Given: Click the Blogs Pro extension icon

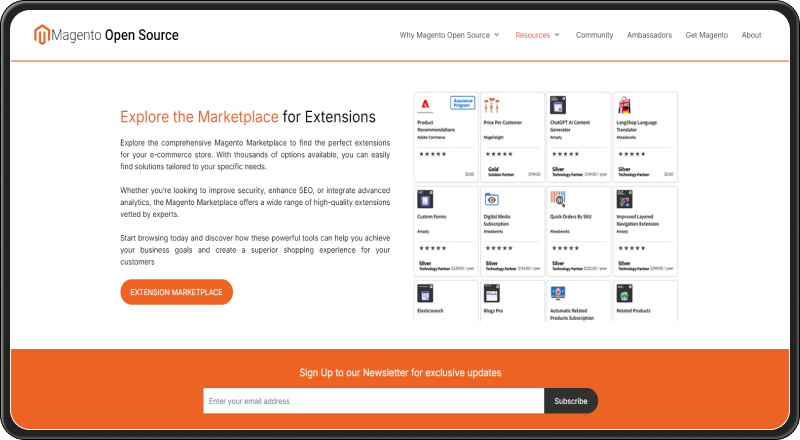Looking at the screenshot, I should 491,294.
